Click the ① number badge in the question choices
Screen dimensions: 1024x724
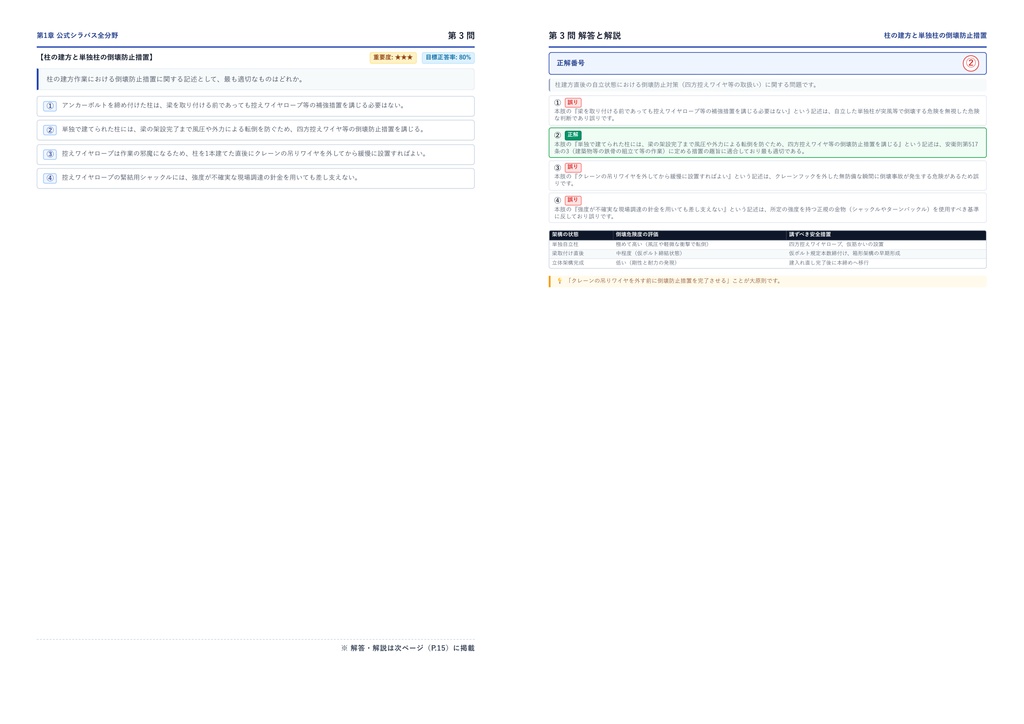(x=50, y=106)
